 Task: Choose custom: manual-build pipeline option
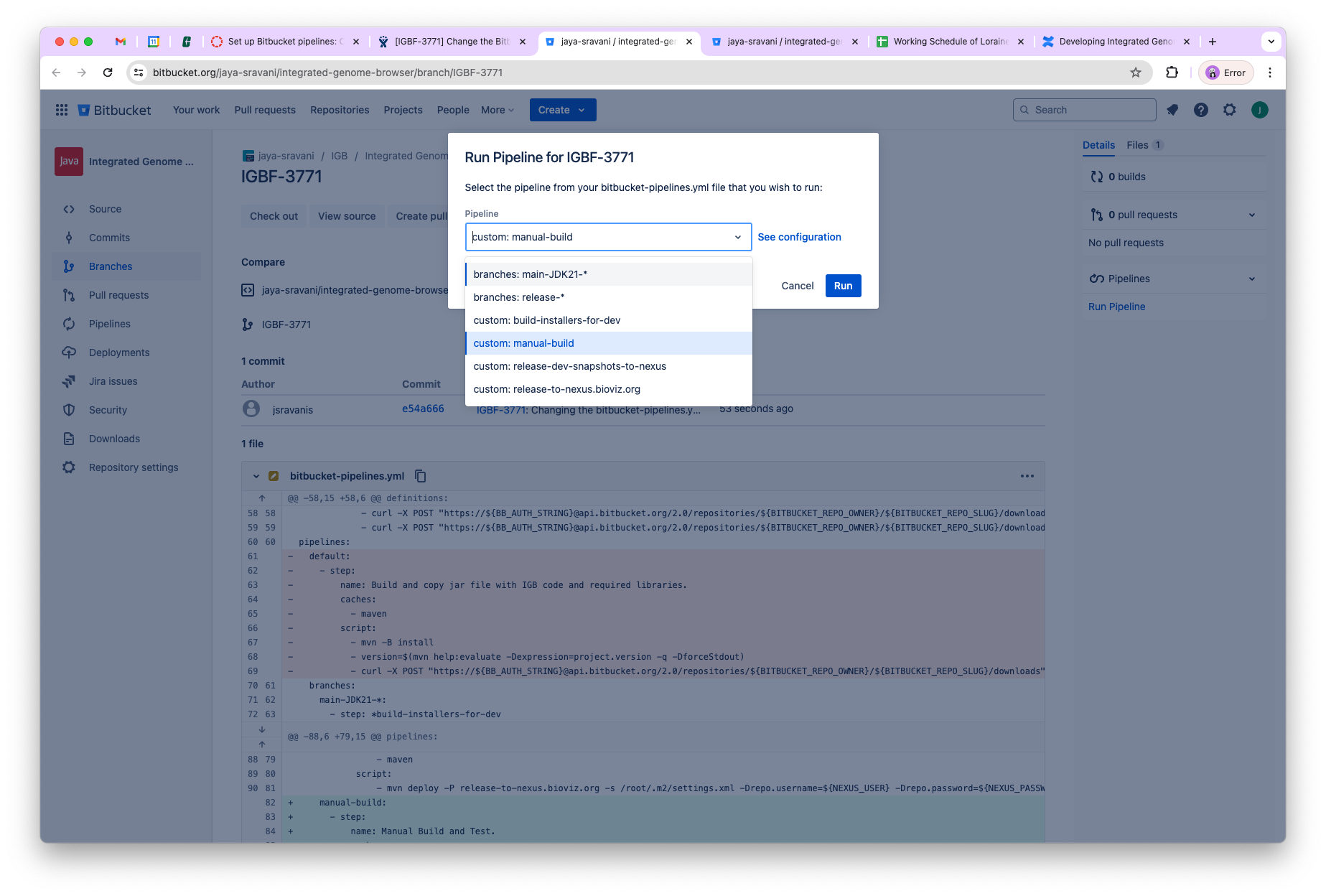click(x=609, y=343)
